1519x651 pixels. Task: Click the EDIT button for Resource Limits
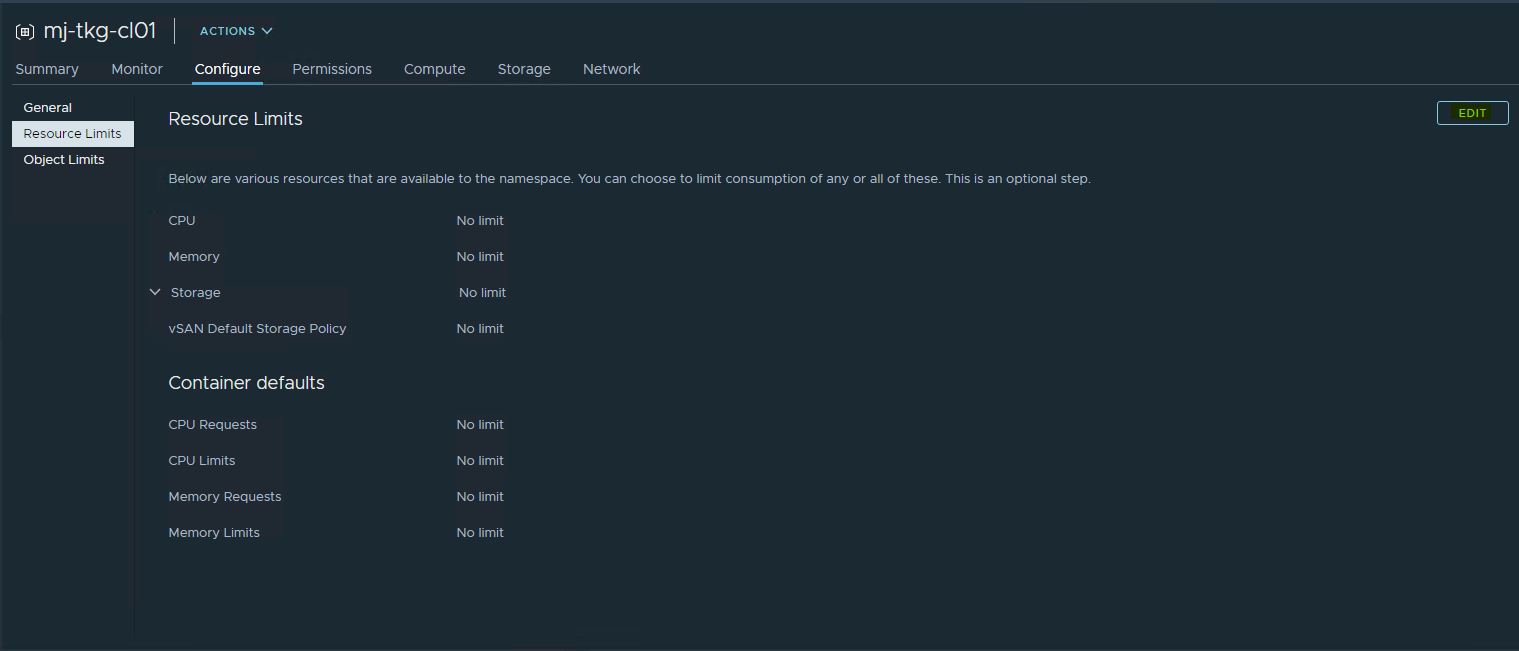(1472, 113)
